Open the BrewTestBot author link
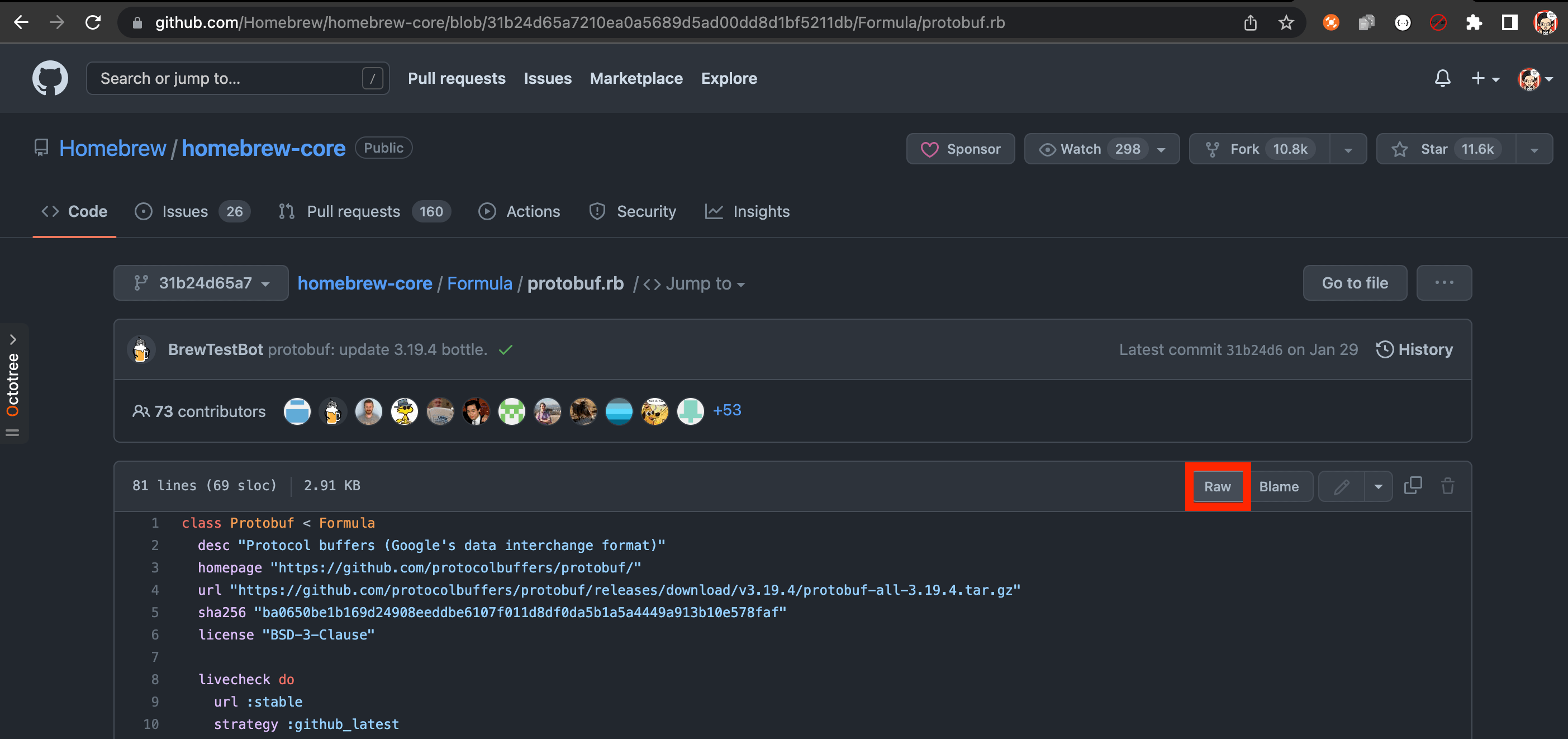1568x739 pixels. point(216,349)
